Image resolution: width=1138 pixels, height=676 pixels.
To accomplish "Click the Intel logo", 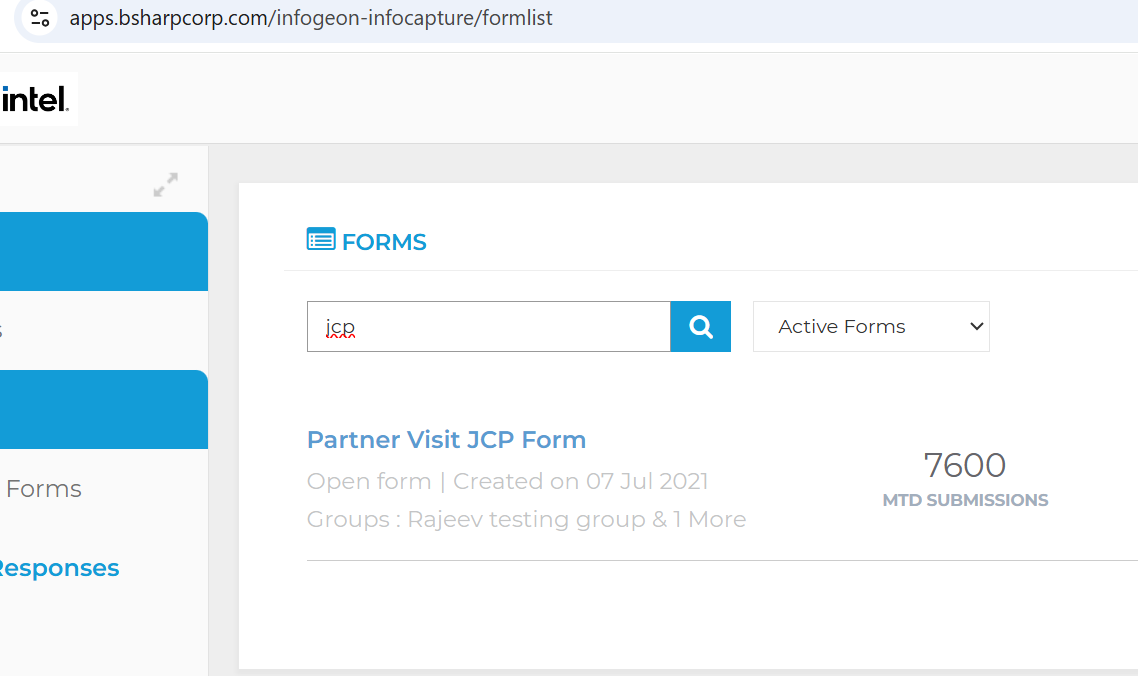I will pyautogui.click(x=38, y=99).
